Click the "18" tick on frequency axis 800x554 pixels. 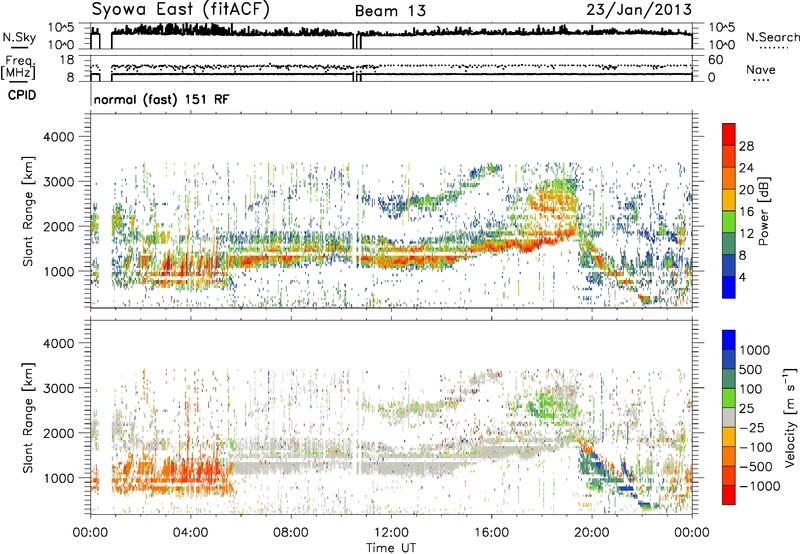pyautogui.click(x=67, y=60)
